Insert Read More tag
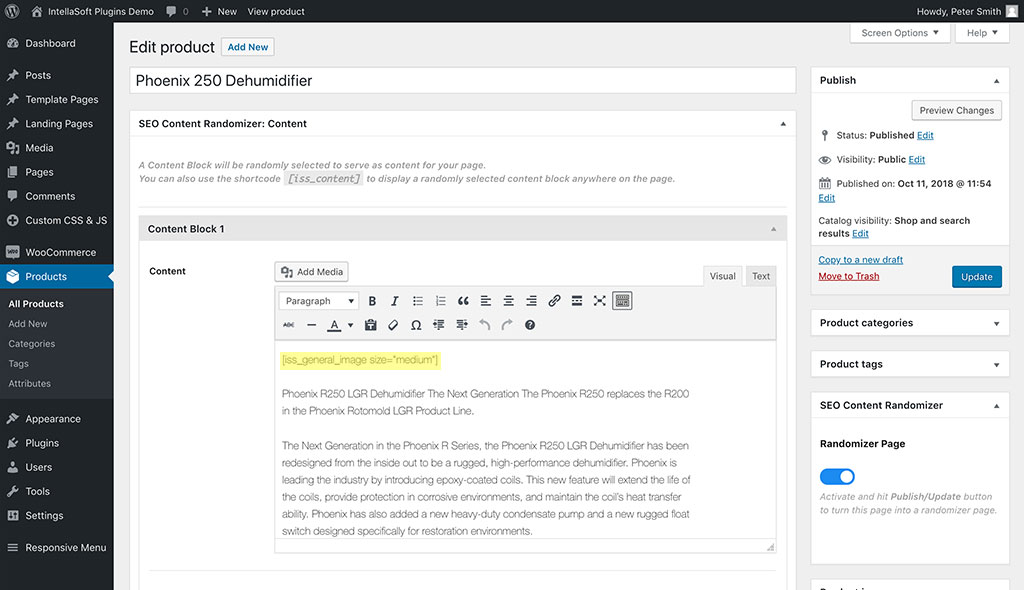 tap(577, 301)
